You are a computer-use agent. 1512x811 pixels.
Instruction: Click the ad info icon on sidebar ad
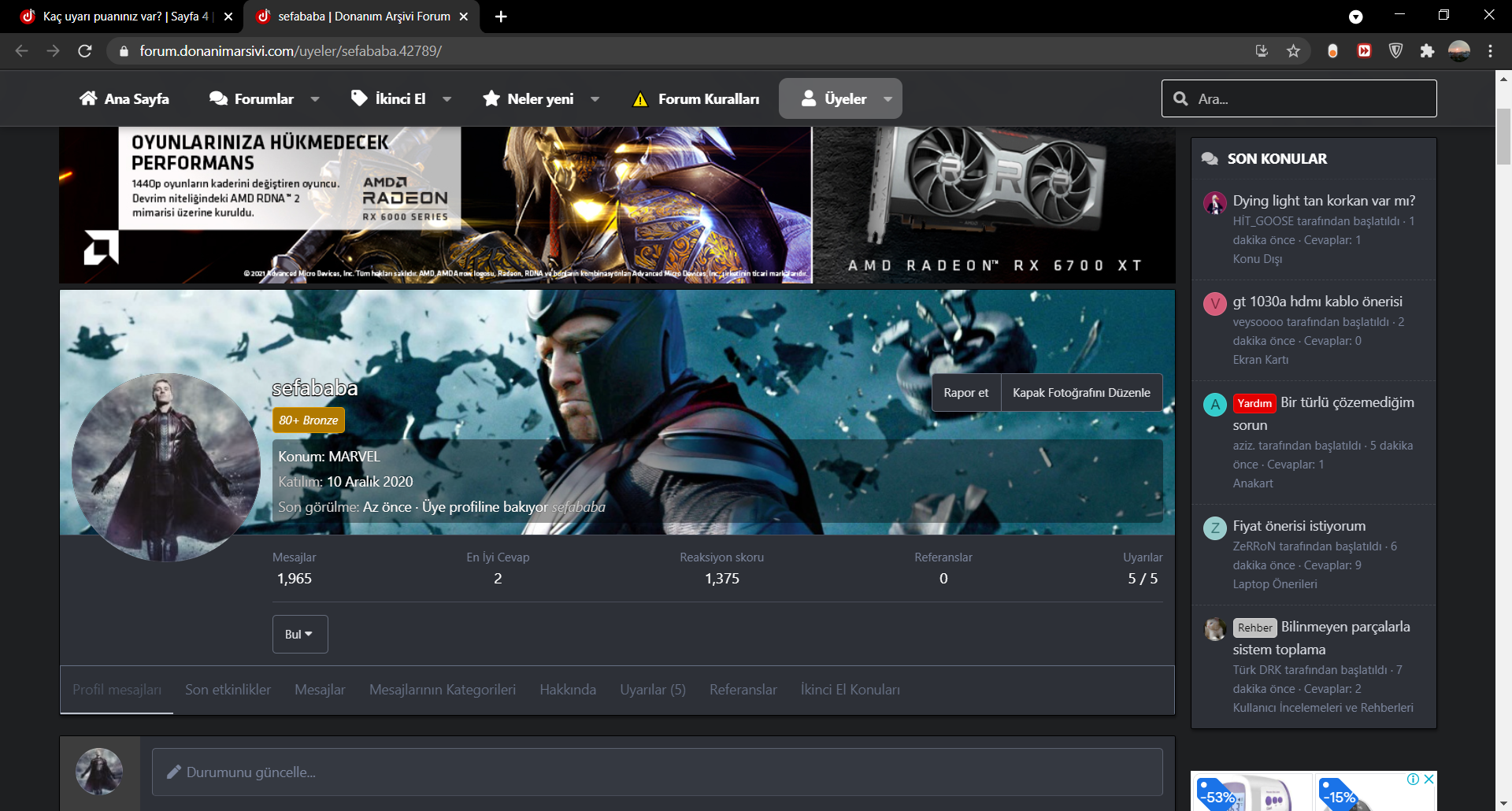point(1414,779)
